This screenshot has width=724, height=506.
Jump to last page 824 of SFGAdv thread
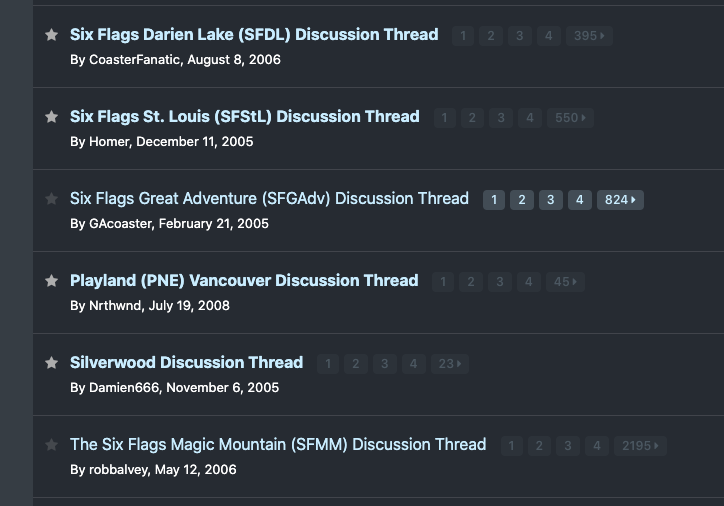tap(620, 200)
